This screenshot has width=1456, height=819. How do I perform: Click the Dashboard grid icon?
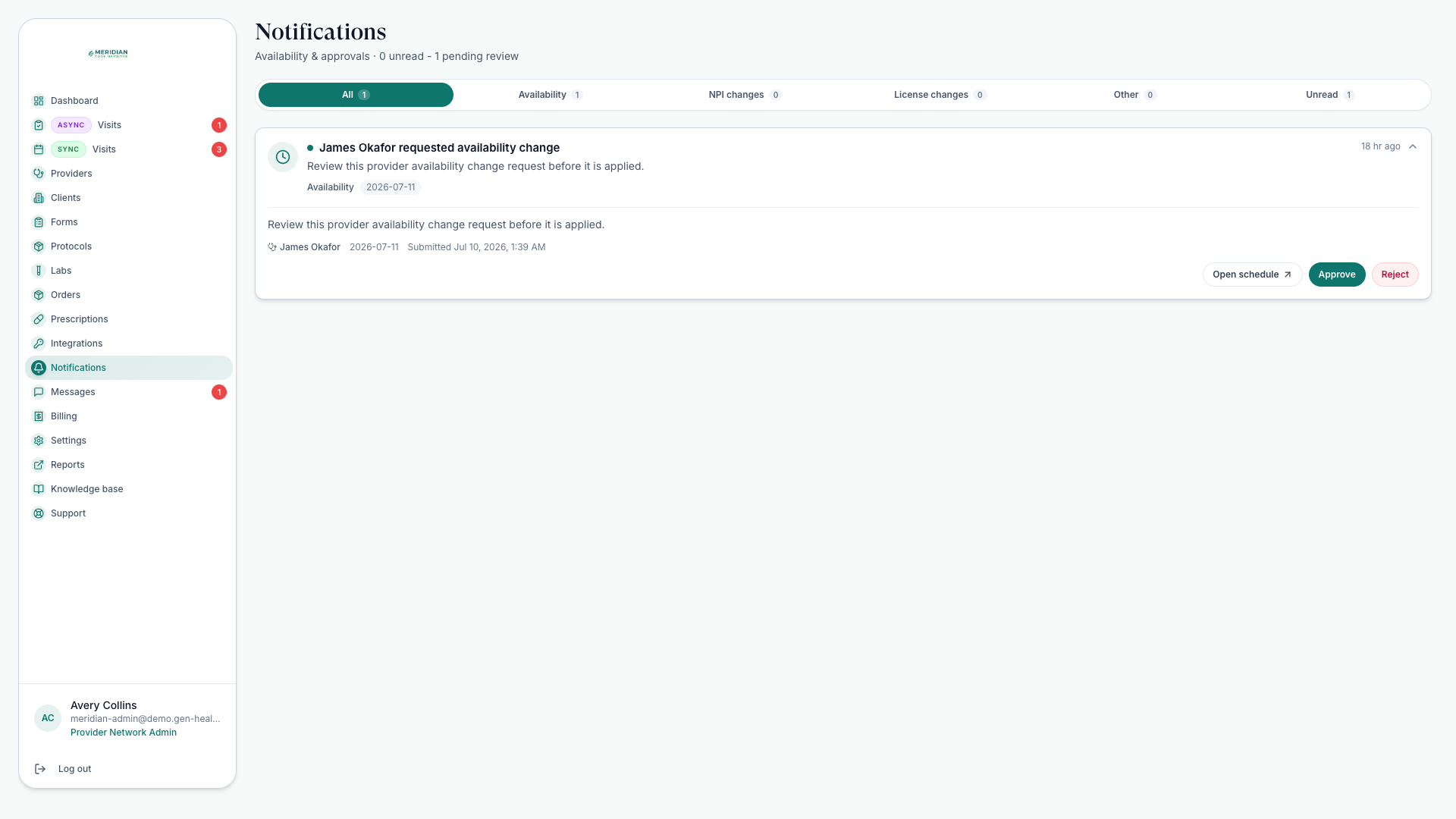coord(39,101)
